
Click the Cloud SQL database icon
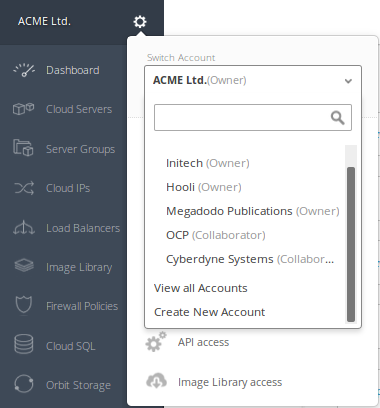pyautogui.click(x=24, y=344)
